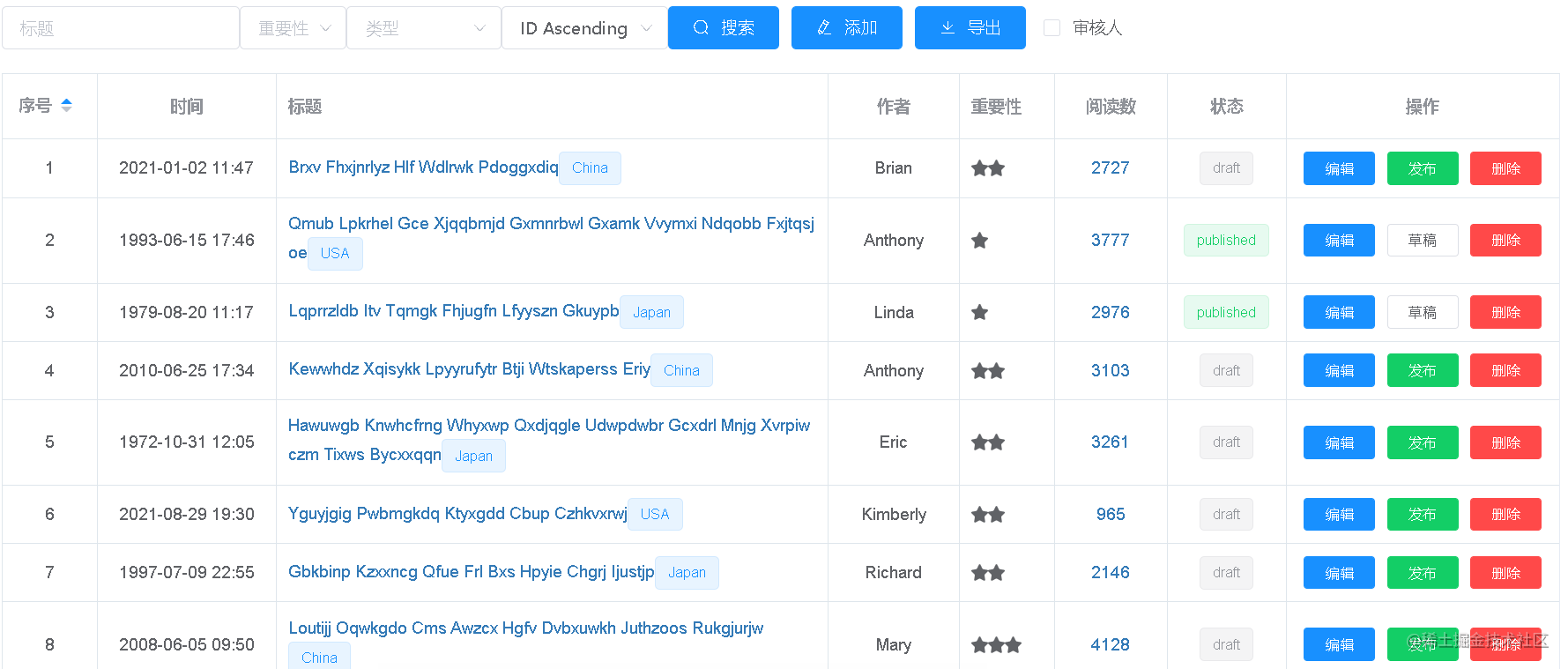
Task: Click the star rating in Kimberly's row
Action: pos(988,515)
